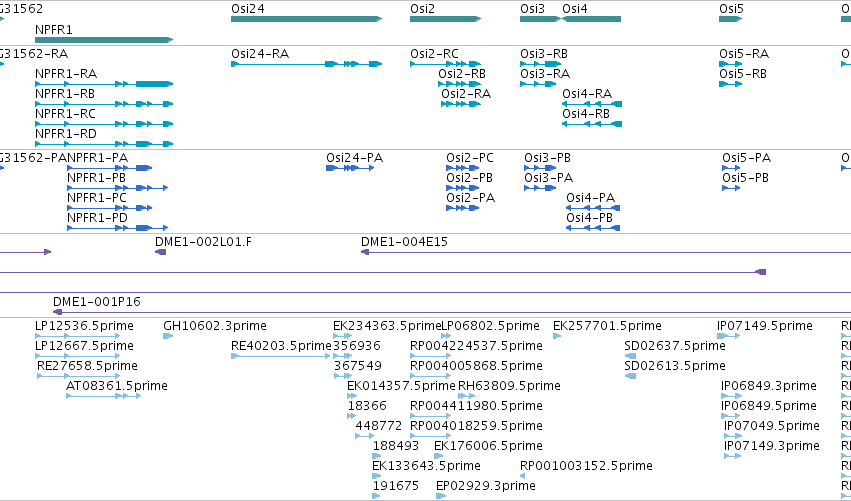Screen dimensions: 851x501
Task: Select EST EP02929.3prime
Action: tap(441, 496)
